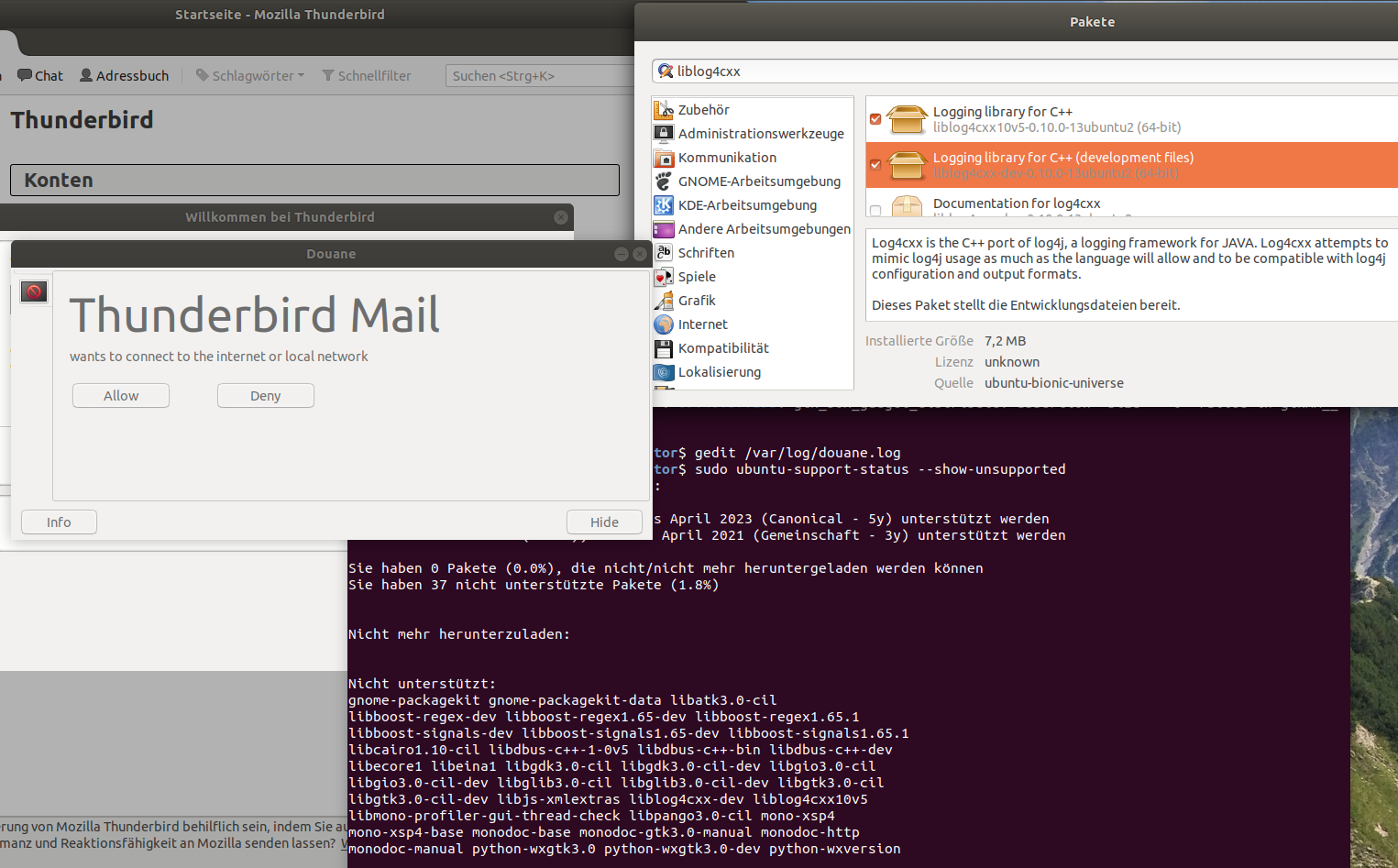The height and width of the screenshot is (868, 1398).
Task: Click text 'Documentation for log4cxx'
Action: tap(1017, 203)
